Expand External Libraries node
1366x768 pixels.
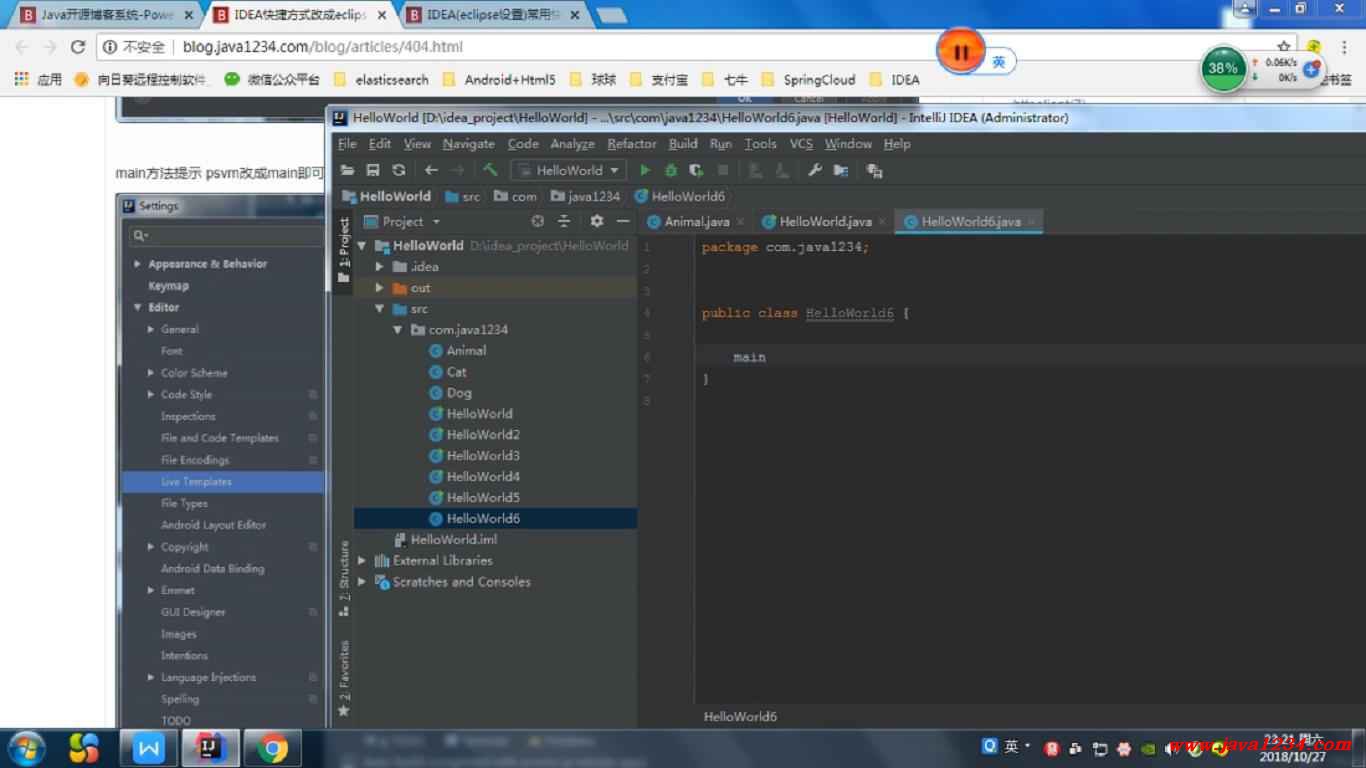[x=362, y=561]
